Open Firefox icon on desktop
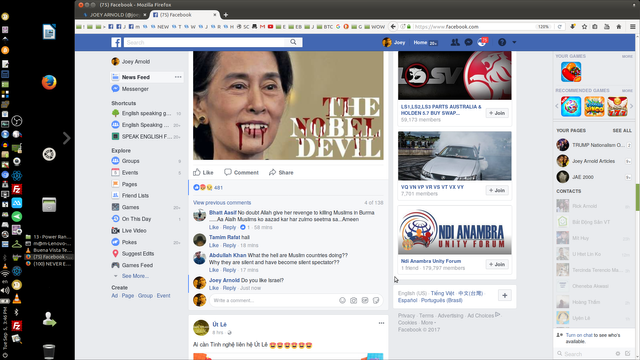 [49, 82]
